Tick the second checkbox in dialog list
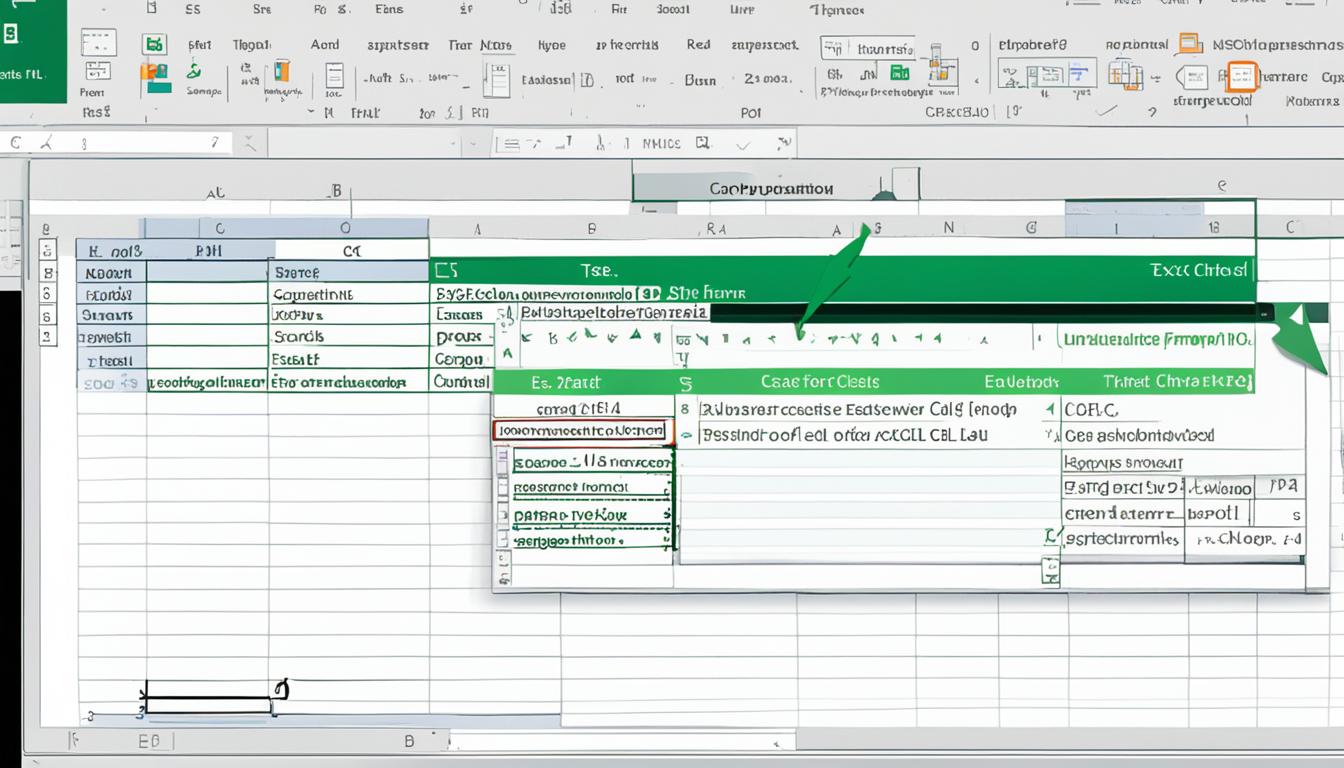1344x768 pixels. (x=504, y=488)
